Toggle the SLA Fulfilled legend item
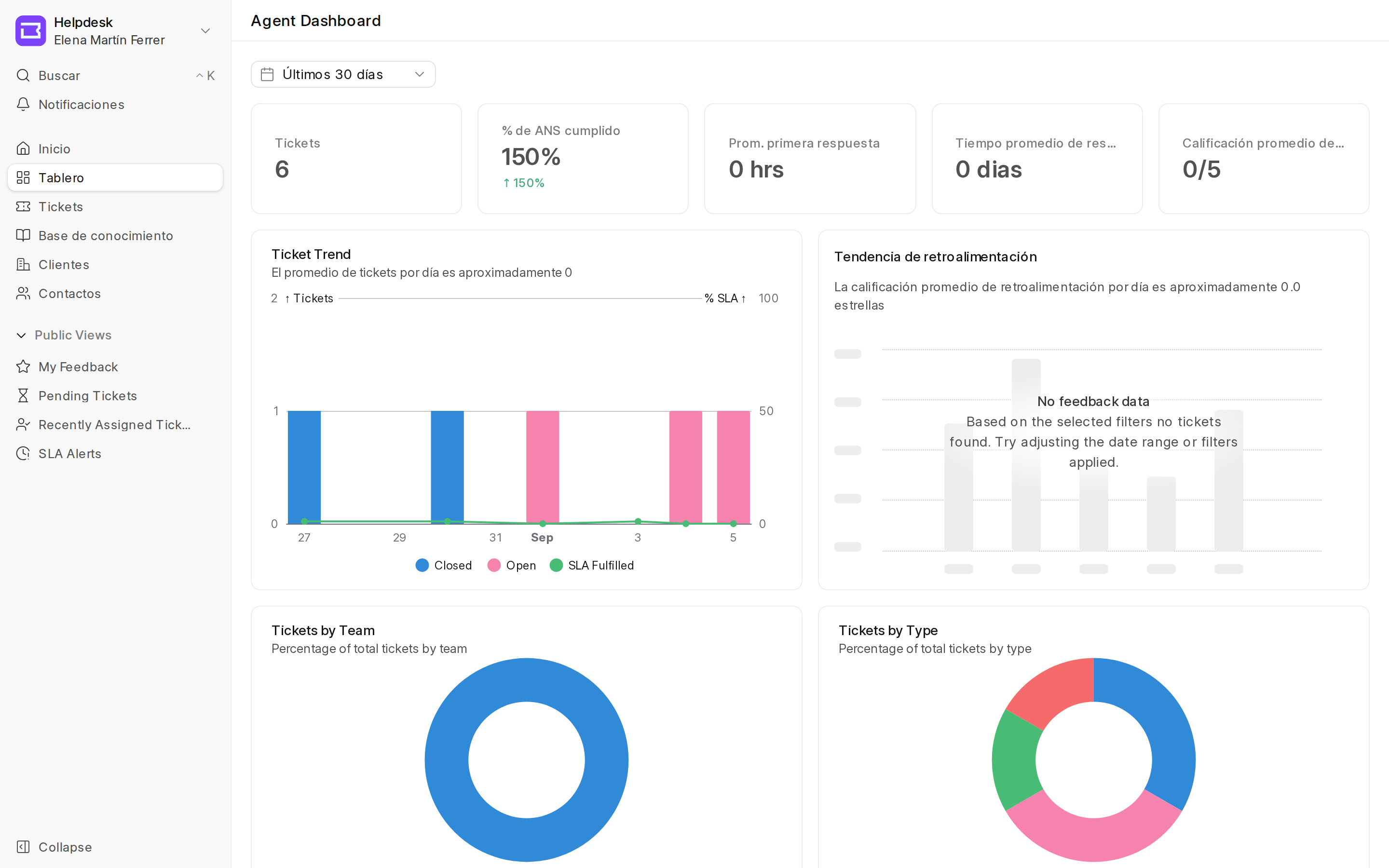The image size is (1389, 868). click(x=592, y=566)
